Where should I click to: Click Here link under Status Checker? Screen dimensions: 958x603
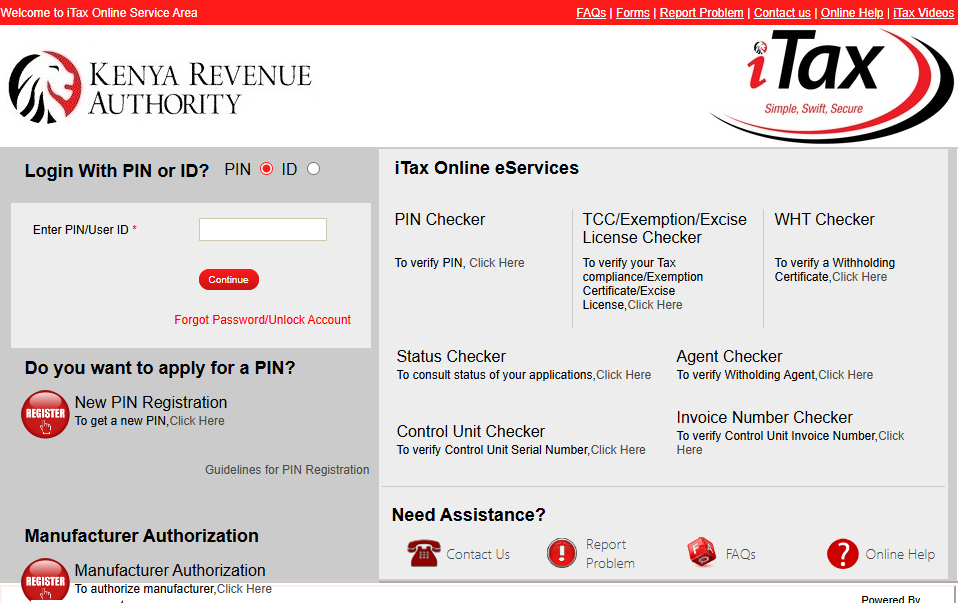623,375
